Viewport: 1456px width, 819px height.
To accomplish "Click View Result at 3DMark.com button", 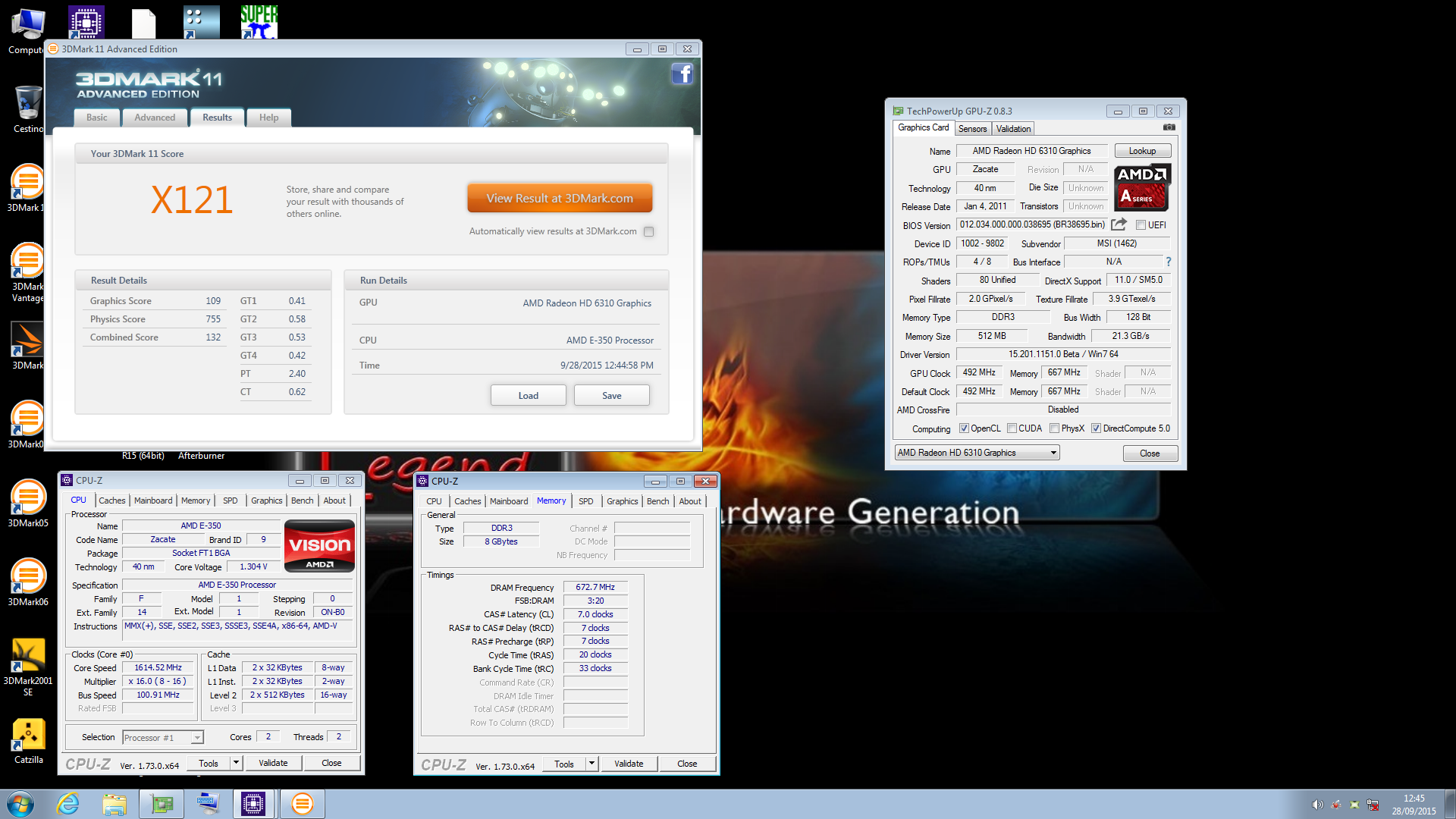I will 560,199.
